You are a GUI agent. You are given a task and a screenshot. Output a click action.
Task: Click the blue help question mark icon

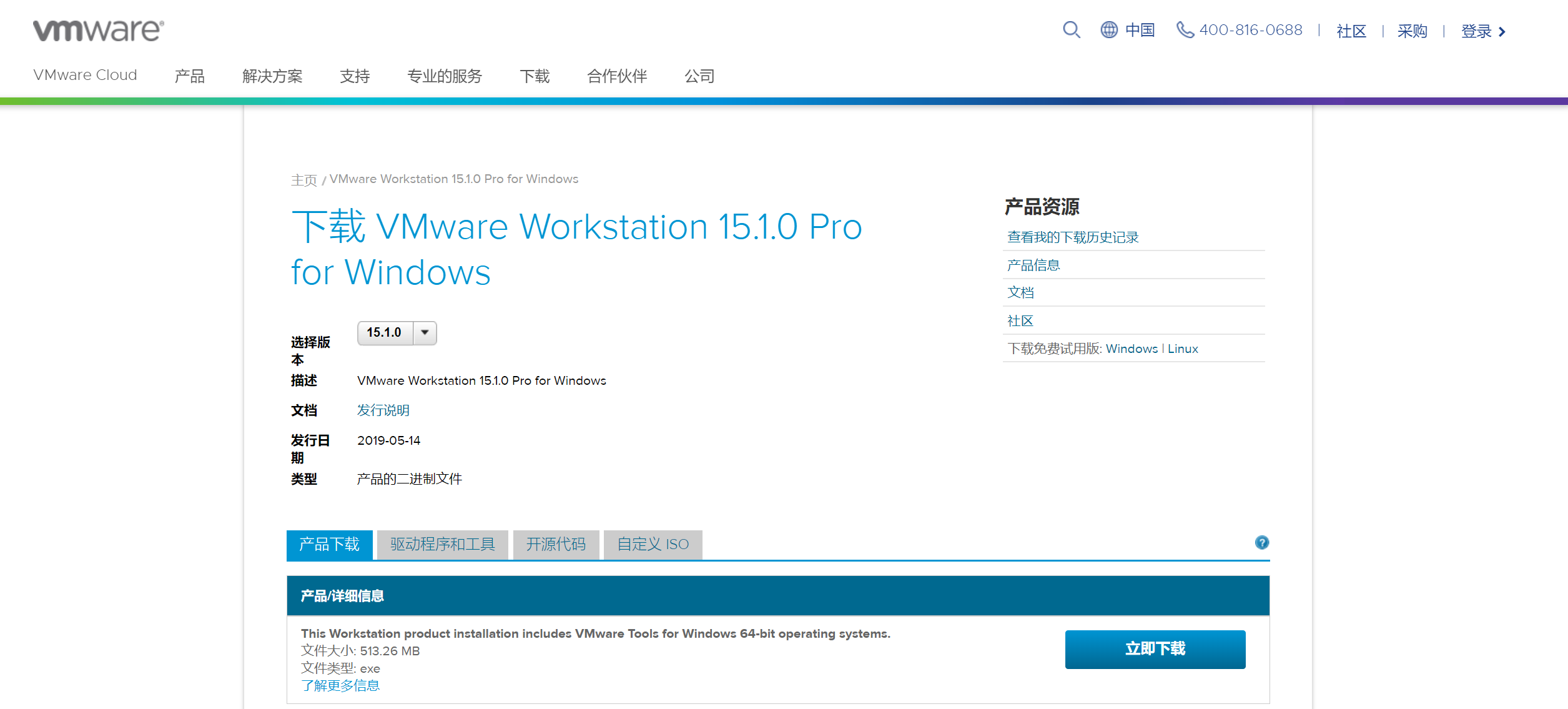pyautogui.click(x=1261, y=542)
